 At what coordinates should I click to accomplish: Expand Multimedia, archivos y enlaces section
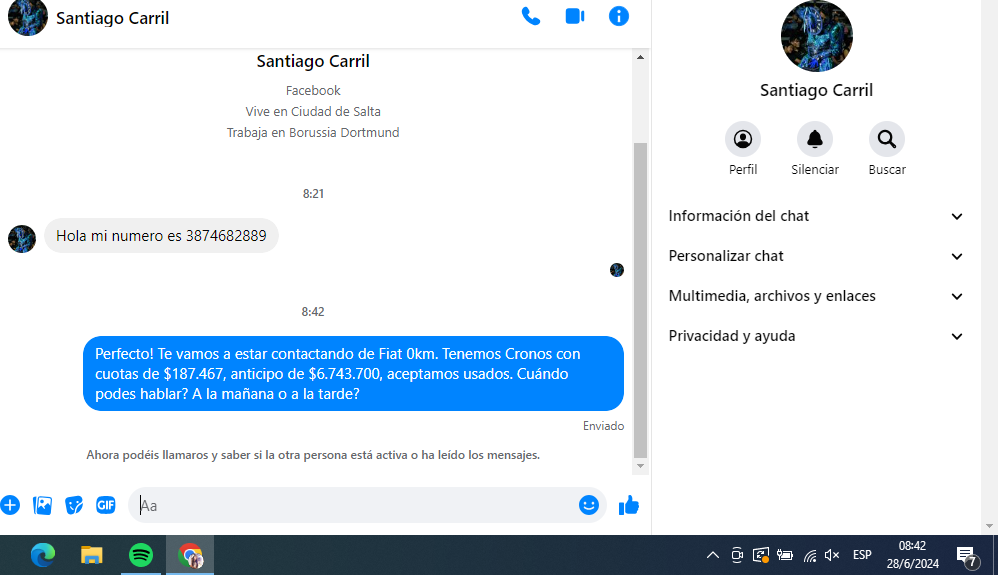pos(816,296)
